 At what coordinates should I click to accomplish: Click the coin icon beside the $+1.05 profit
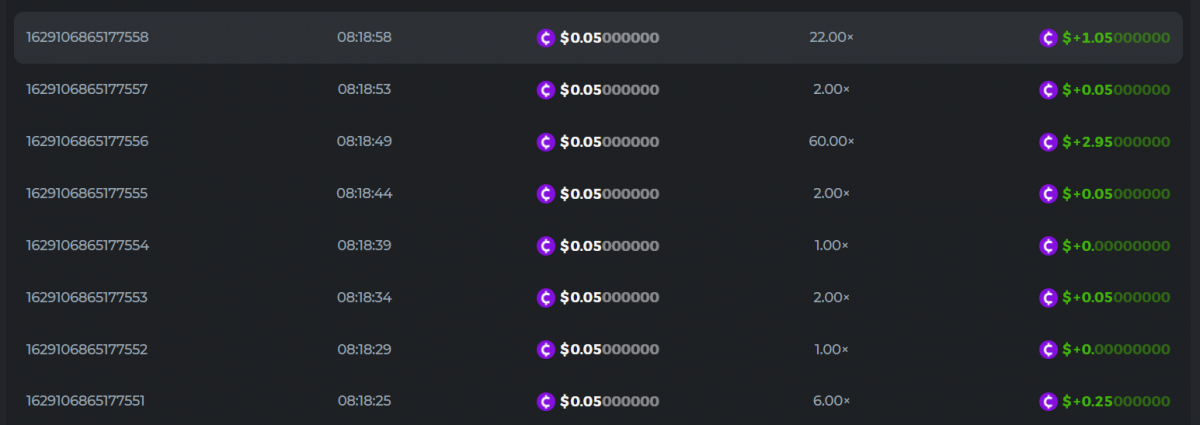tap(1048, 38)
